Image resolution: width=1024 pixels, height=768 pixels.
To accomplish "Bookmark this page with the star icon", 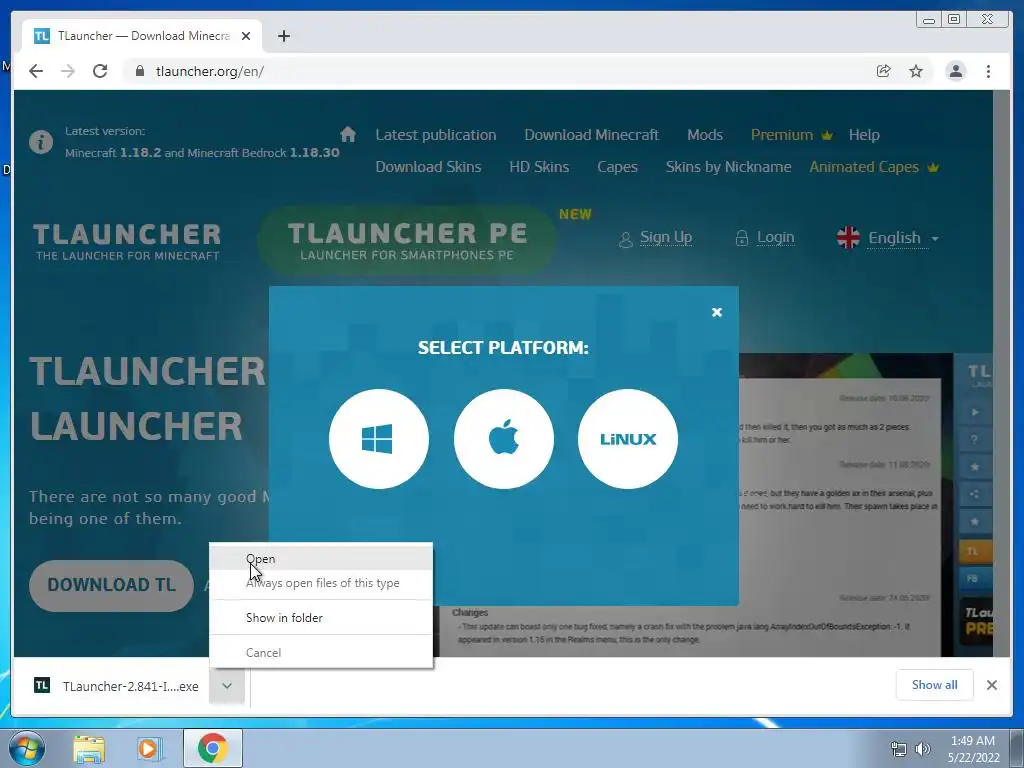I will [x=916, y=71].
